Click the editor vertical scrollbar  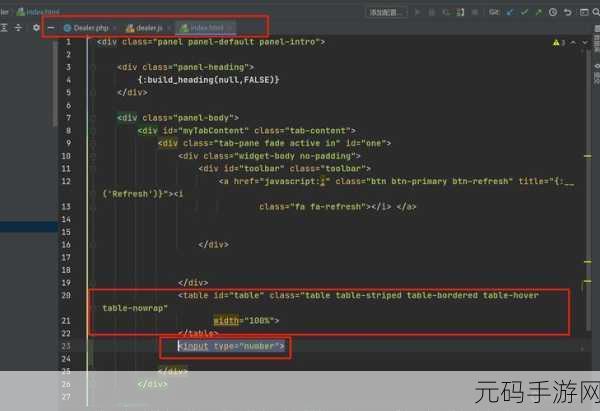click(x=588, y=189)
